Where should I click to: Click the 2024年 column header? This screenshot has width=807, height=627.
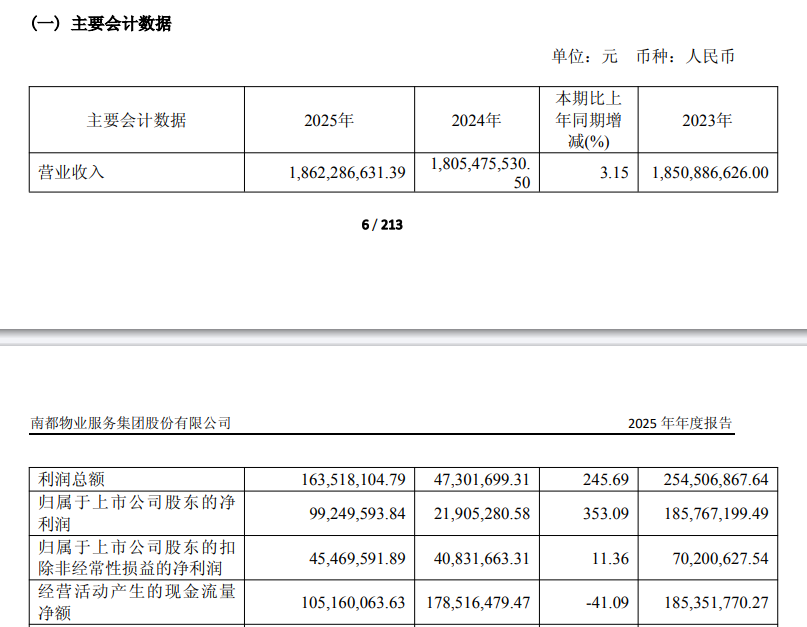point(476,121)
